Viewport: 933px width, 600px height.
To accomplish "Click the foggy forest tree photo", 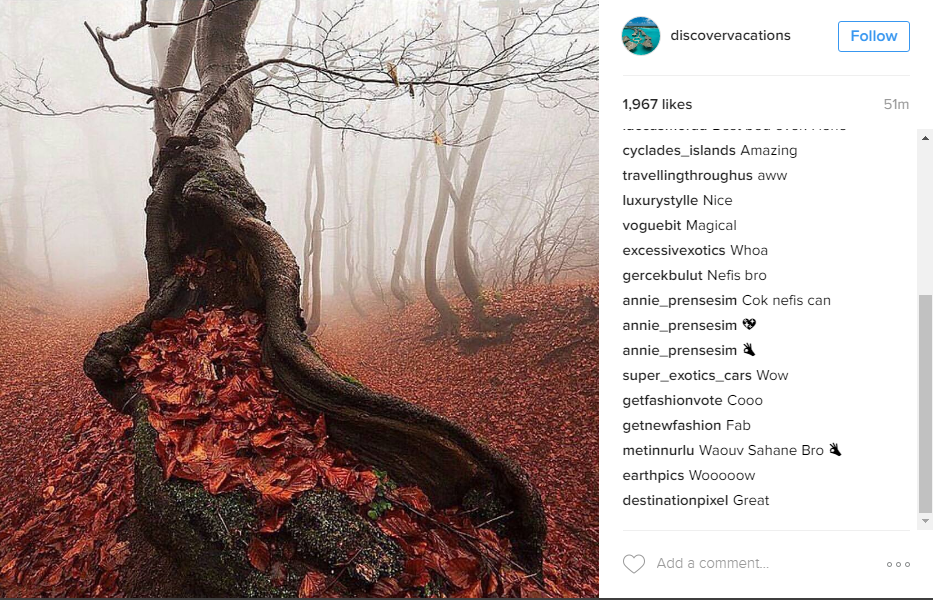I will pos(299,299).
